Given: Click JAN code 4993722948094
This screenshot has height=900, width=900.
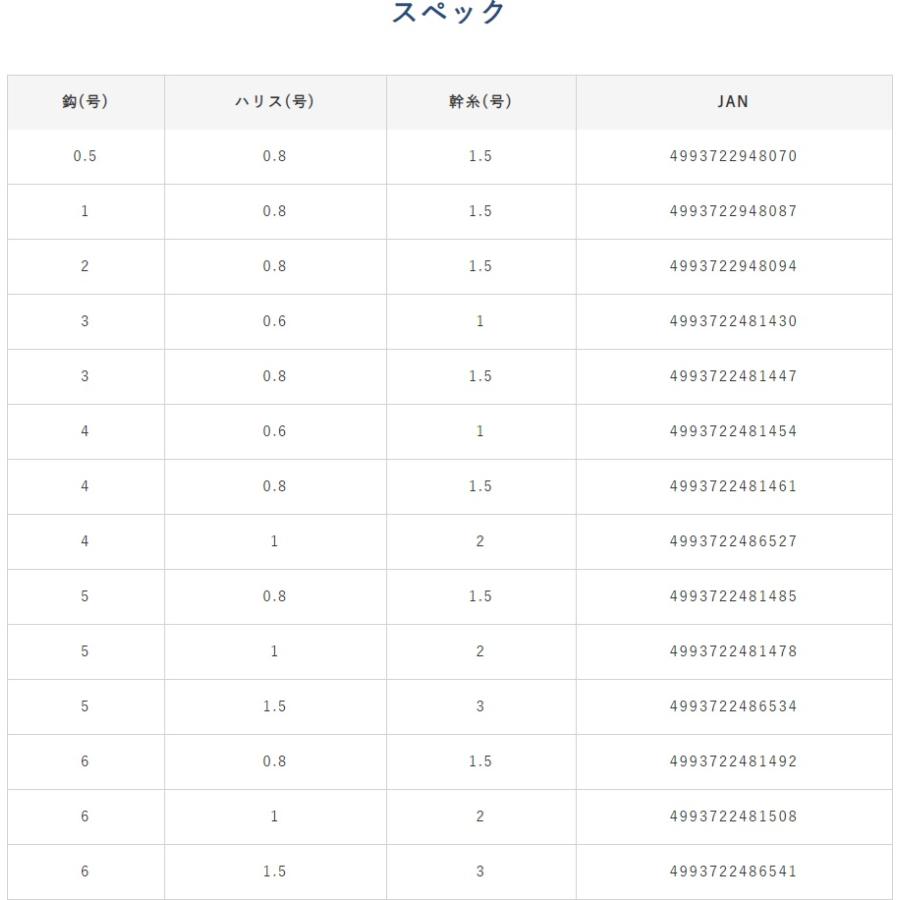Looking at the screenshot, I should tap(733, 266).
